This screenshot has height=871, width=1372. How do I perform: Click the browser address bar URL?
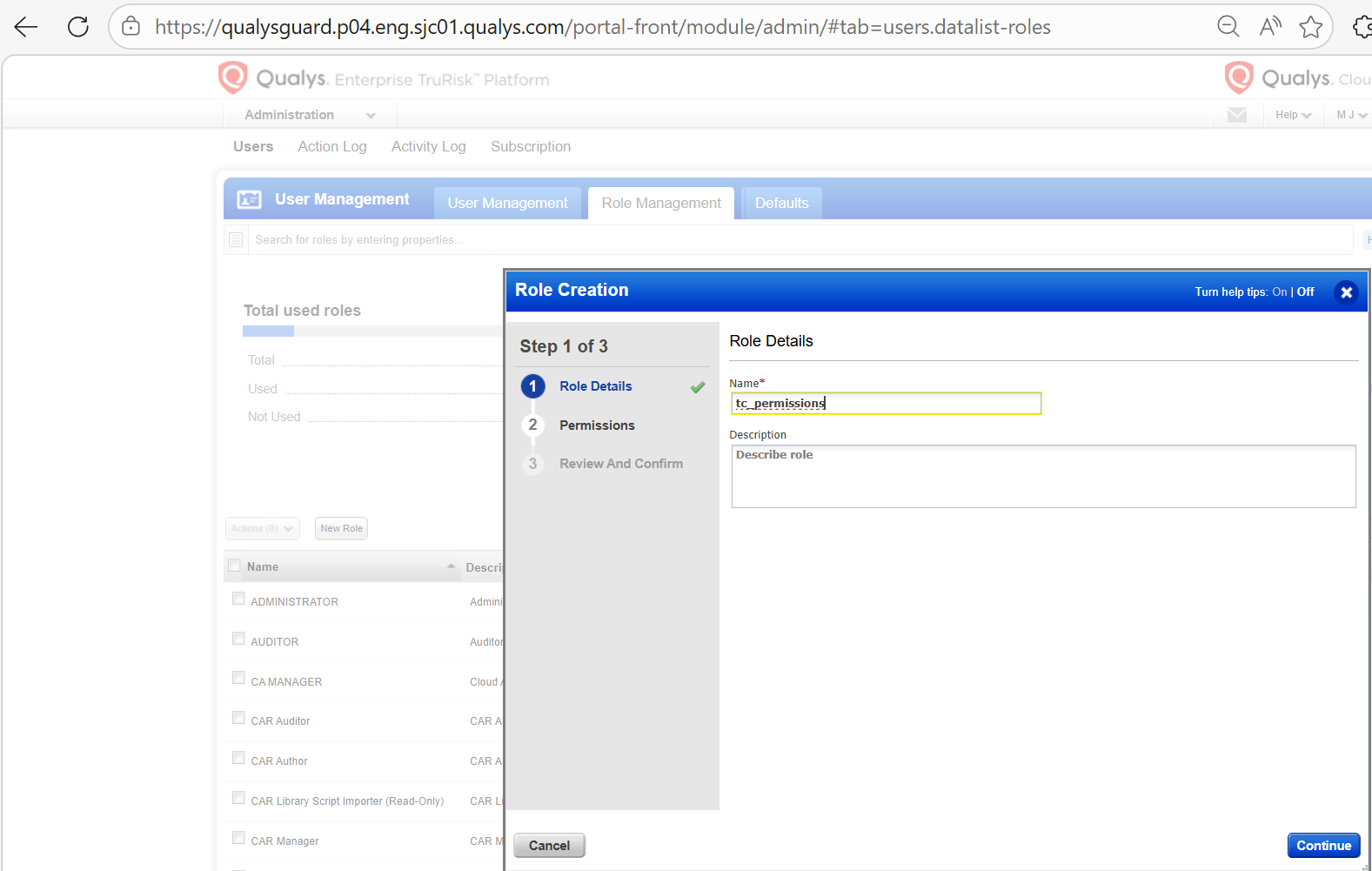(x=602, y=27)
